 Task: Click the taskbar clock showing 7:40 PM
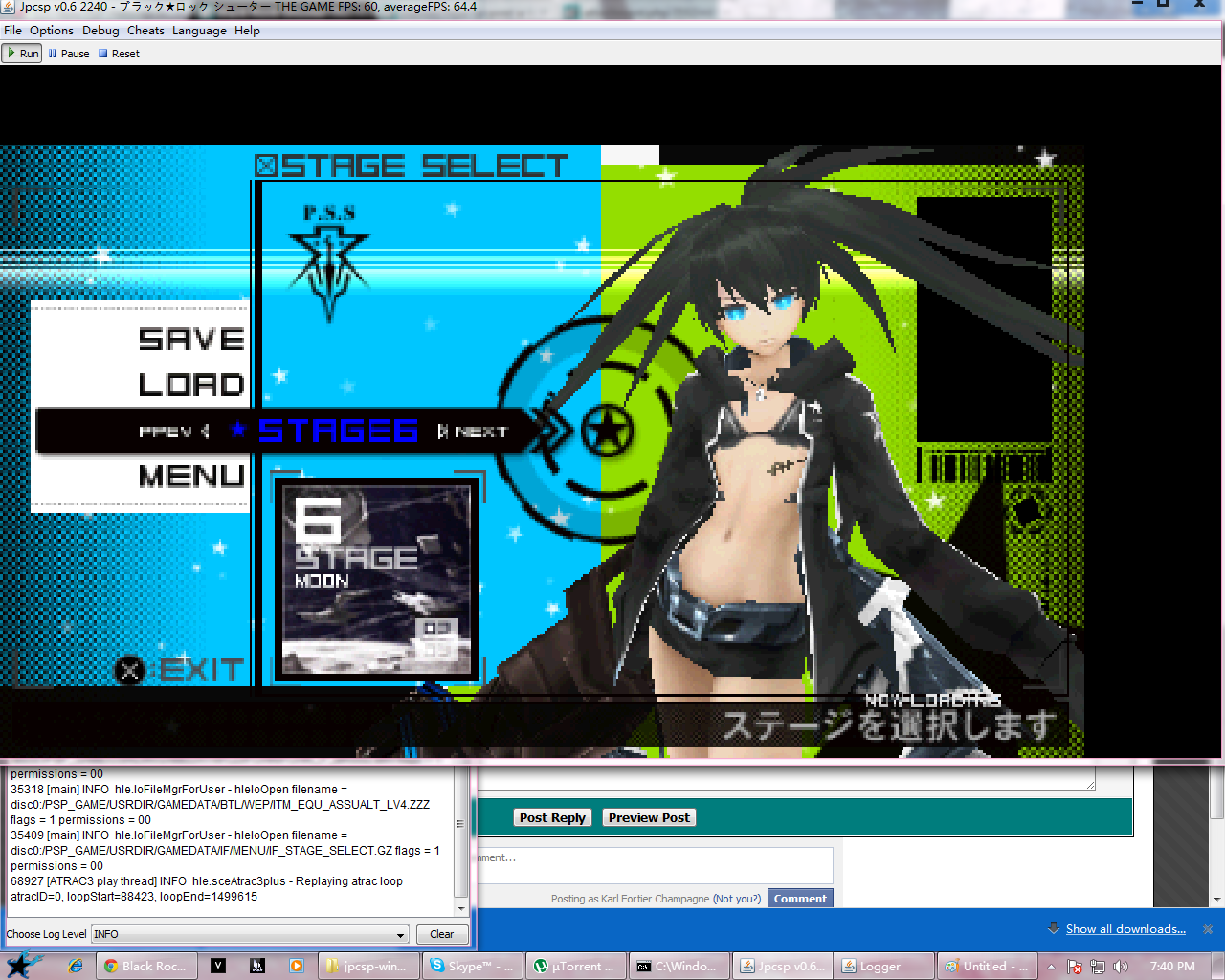[x=1172, y=967]
